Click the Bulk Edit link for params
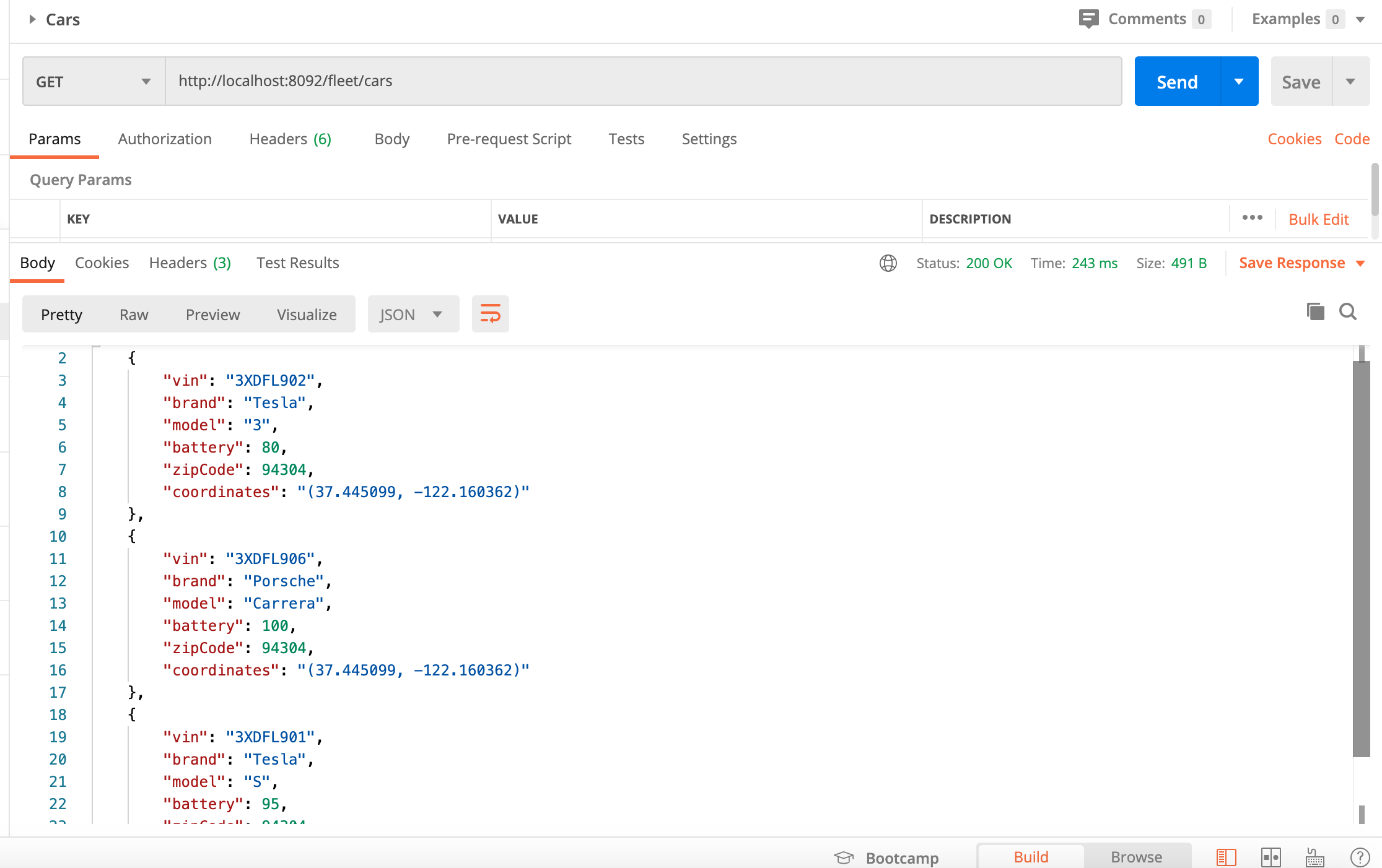 pyautogui.click(x=1320, y=218)
